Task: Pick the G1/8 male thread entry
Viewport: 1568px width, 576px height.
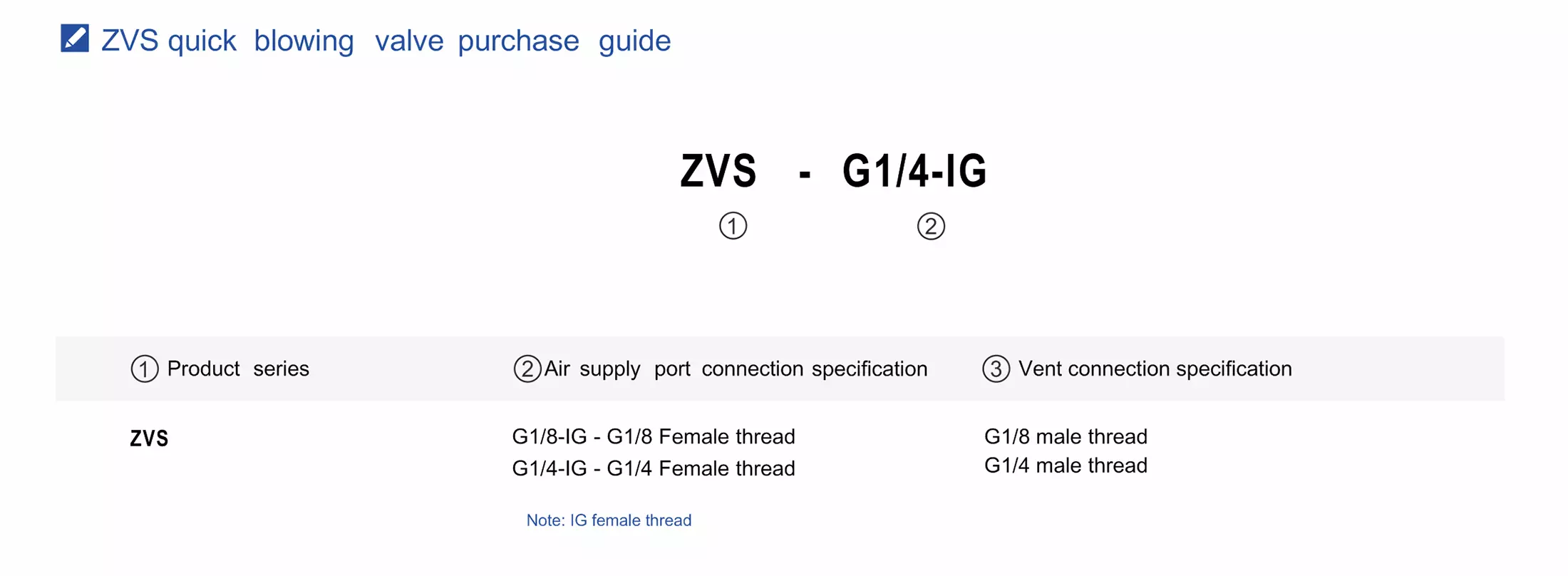Action: pyautogui.click(x=1066, y=436)
